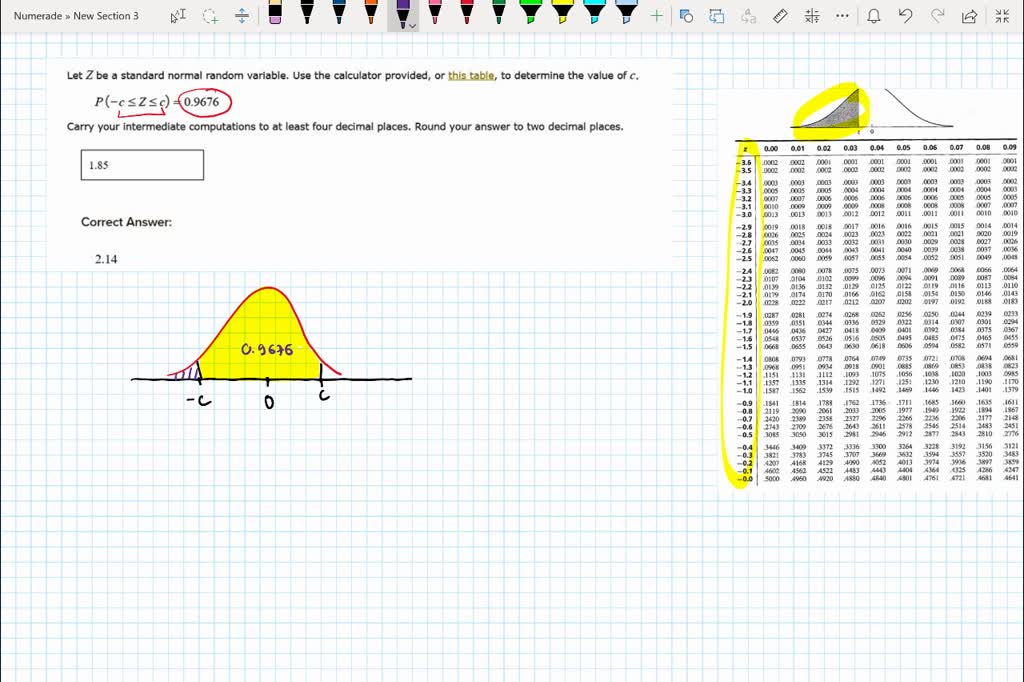This screenshot has width=1024, height=682.
Task: Open the overflow ellipsis menu
Action: pos(841,15)
